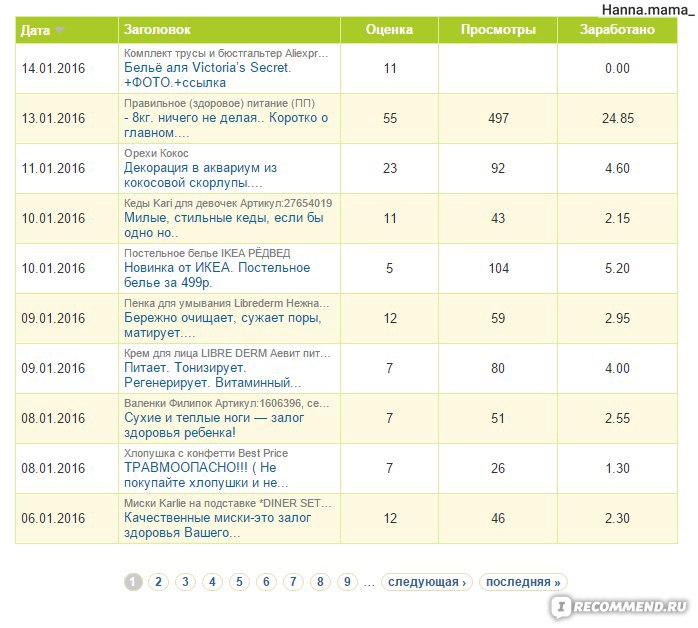Go to page 1 in pagination
The height and width of the screenshot is (628, 698).
[133, 582]
